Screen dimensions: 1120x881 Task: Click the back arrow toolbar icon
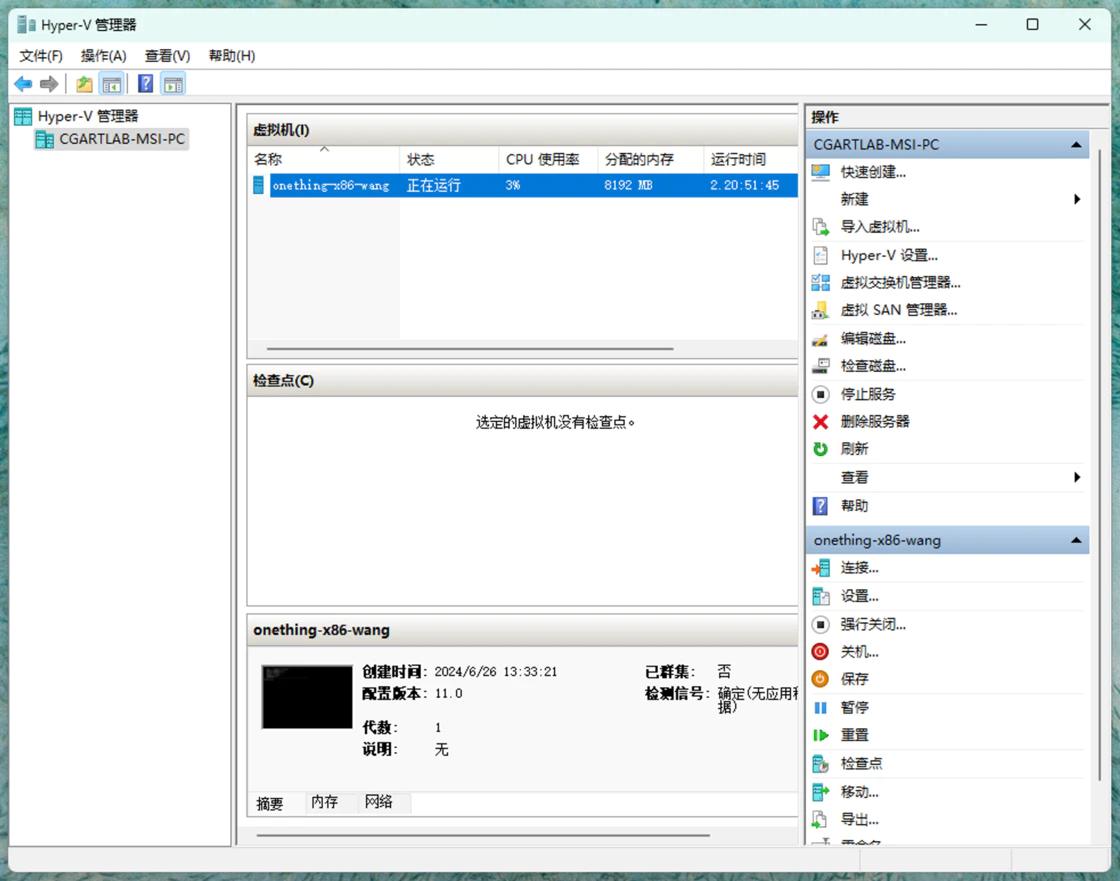23,84
